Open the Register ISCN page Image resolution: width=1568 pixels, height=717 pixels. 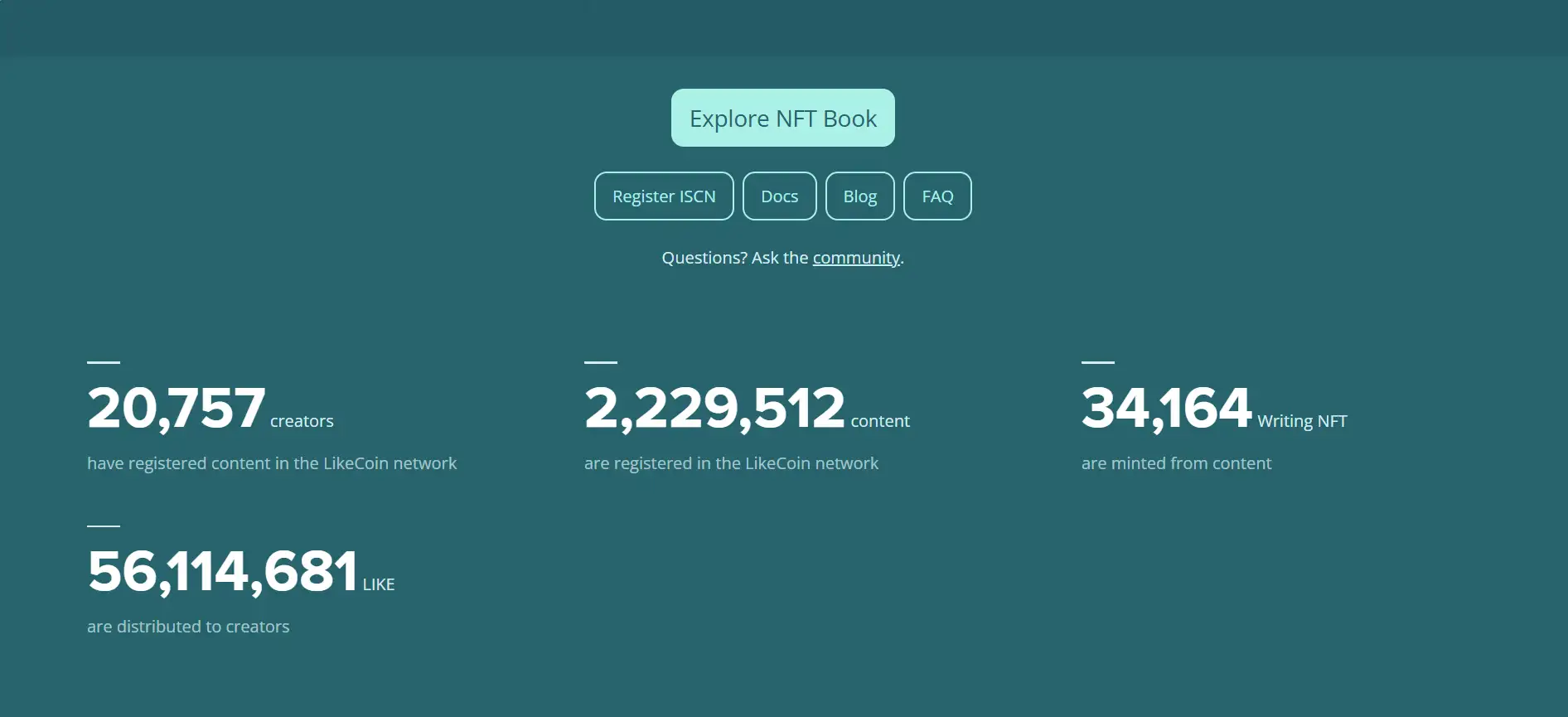[x=663, y=196]
